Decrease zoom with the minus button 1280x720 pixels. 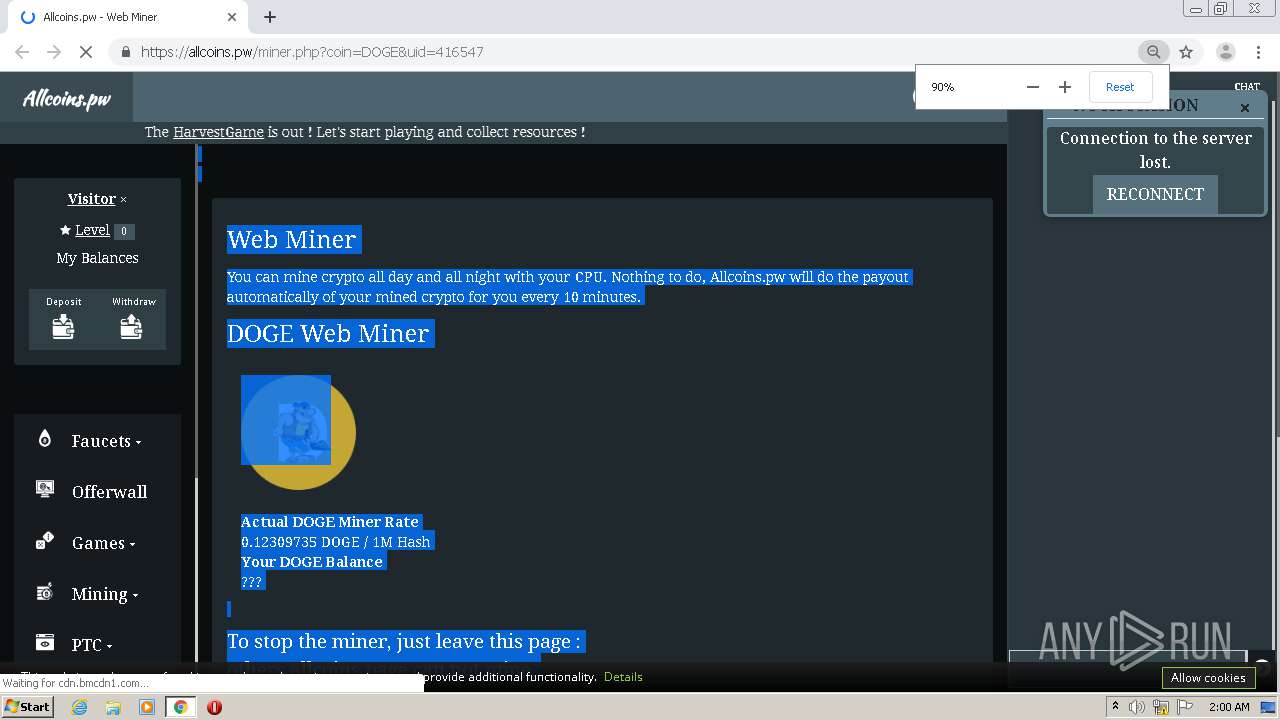pyautogui.click(x=1033, y=87)
